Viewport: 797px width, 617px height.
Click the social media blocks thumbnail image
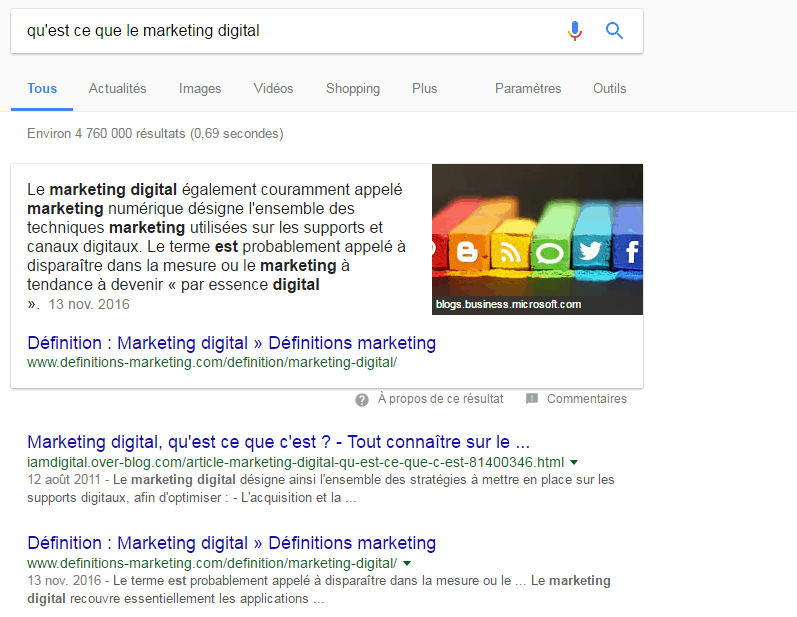pos(537,239)
